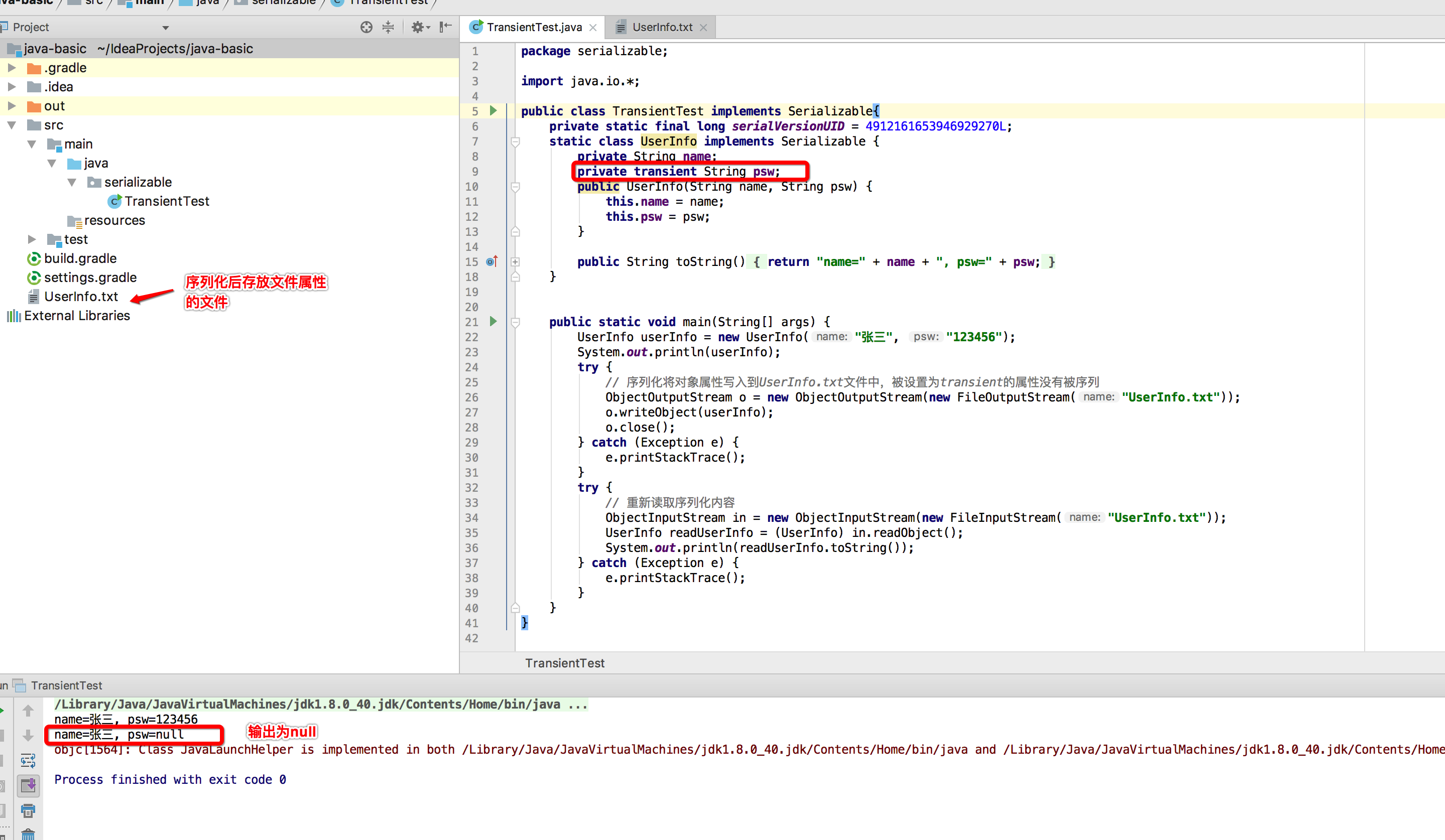The image size is (1445, 840).
Task: Expand the test folder
Action: point(32,239)
